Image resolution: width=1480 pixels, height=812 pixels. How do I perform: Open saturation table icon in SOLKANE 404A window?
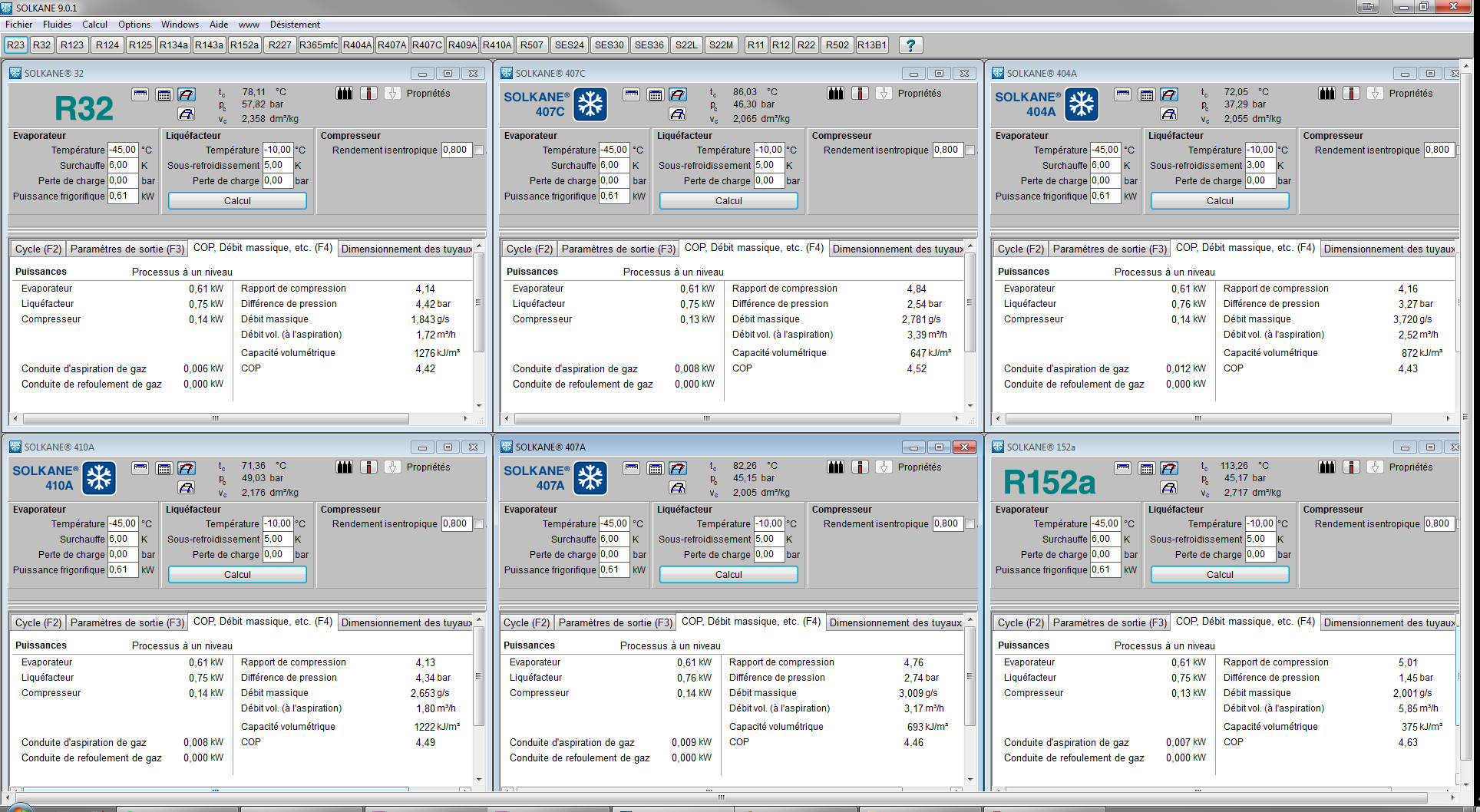point(1122,94)
